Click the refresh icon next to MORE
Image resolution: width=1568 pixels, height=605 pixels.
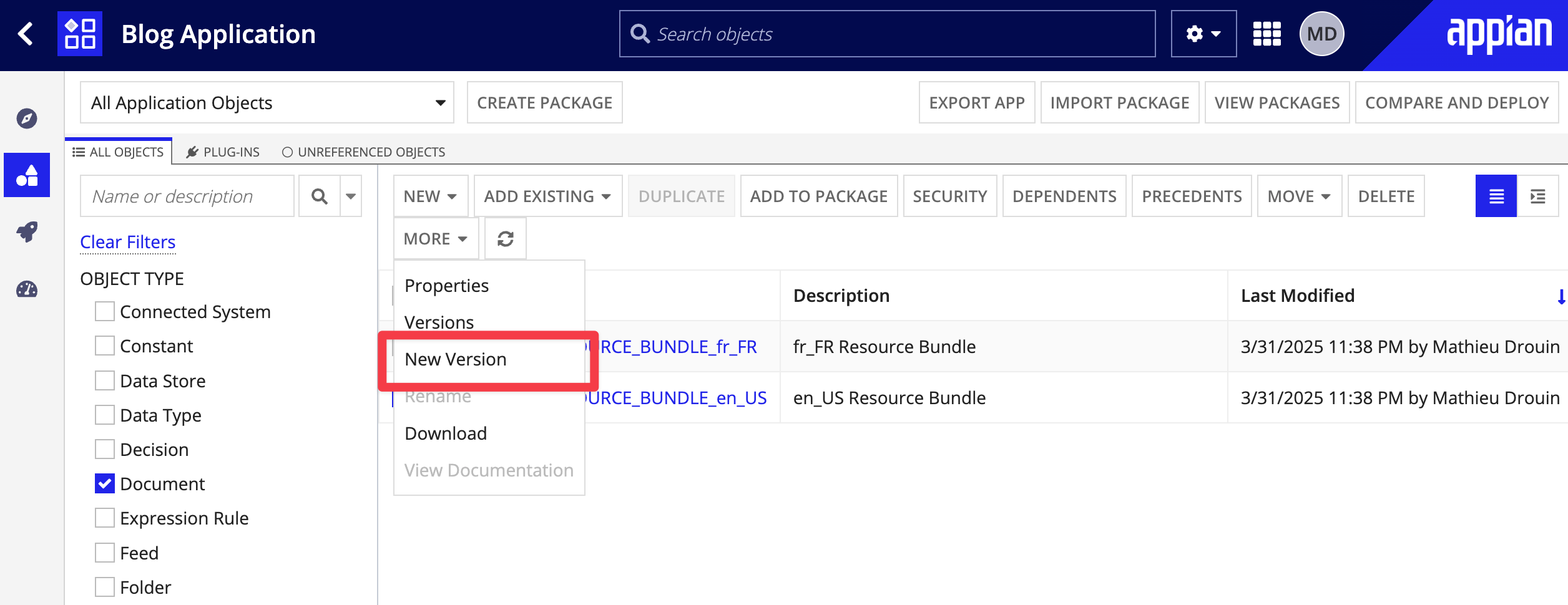pos(505,239)
